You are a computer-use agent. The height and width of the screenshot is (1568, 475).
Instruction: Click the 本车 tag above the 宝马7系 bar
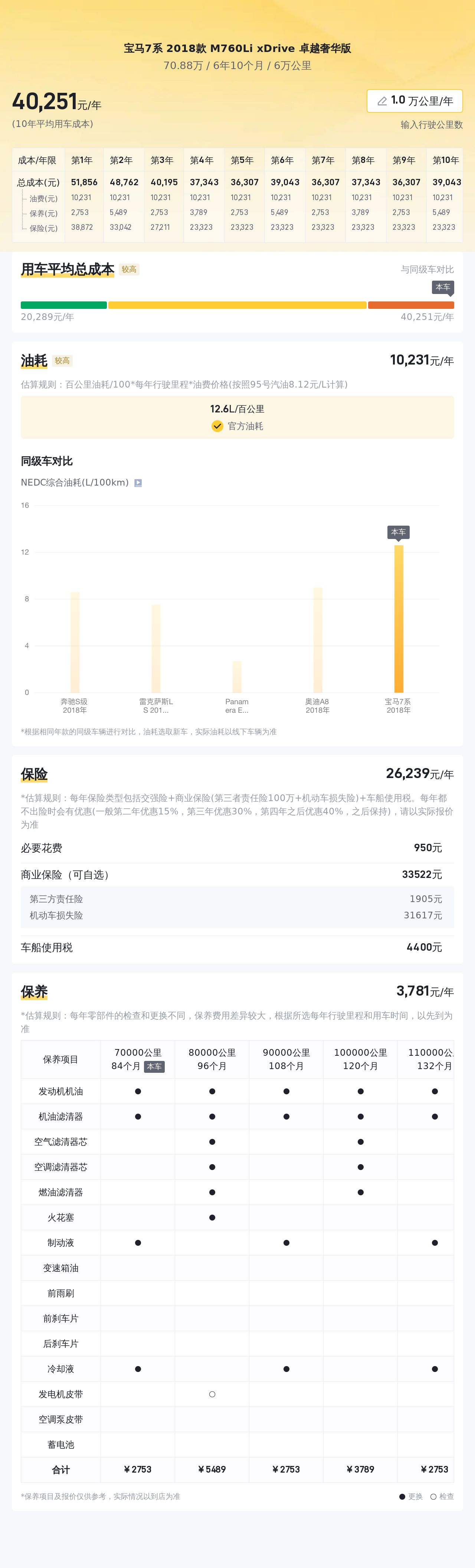[398, 532]
